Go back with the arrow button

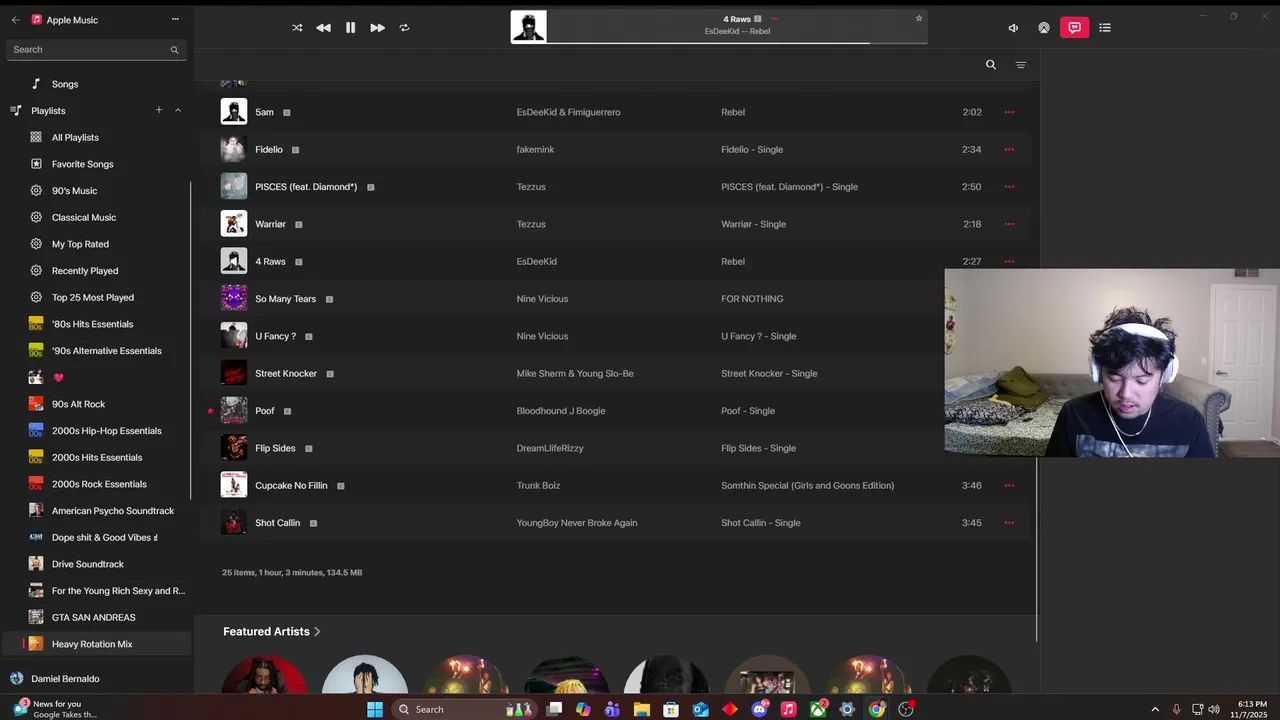click(x=15, y=20)
